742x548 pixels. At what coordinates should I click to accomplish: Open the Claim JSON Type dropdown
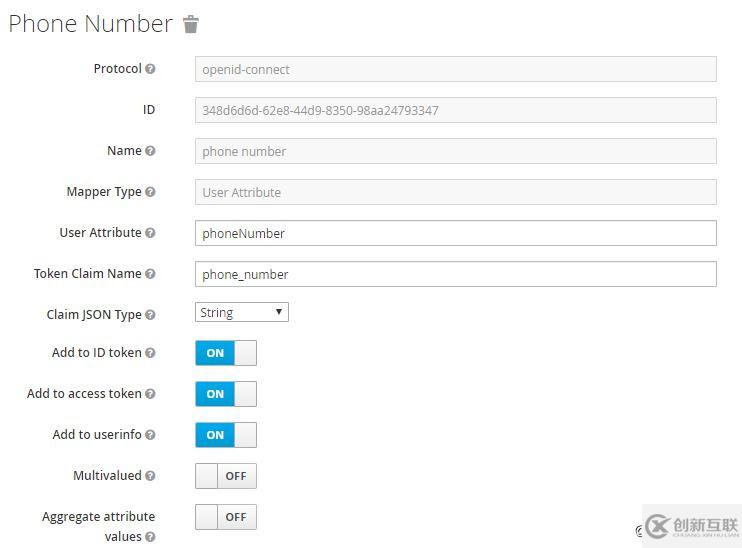[x=242, y=312]
